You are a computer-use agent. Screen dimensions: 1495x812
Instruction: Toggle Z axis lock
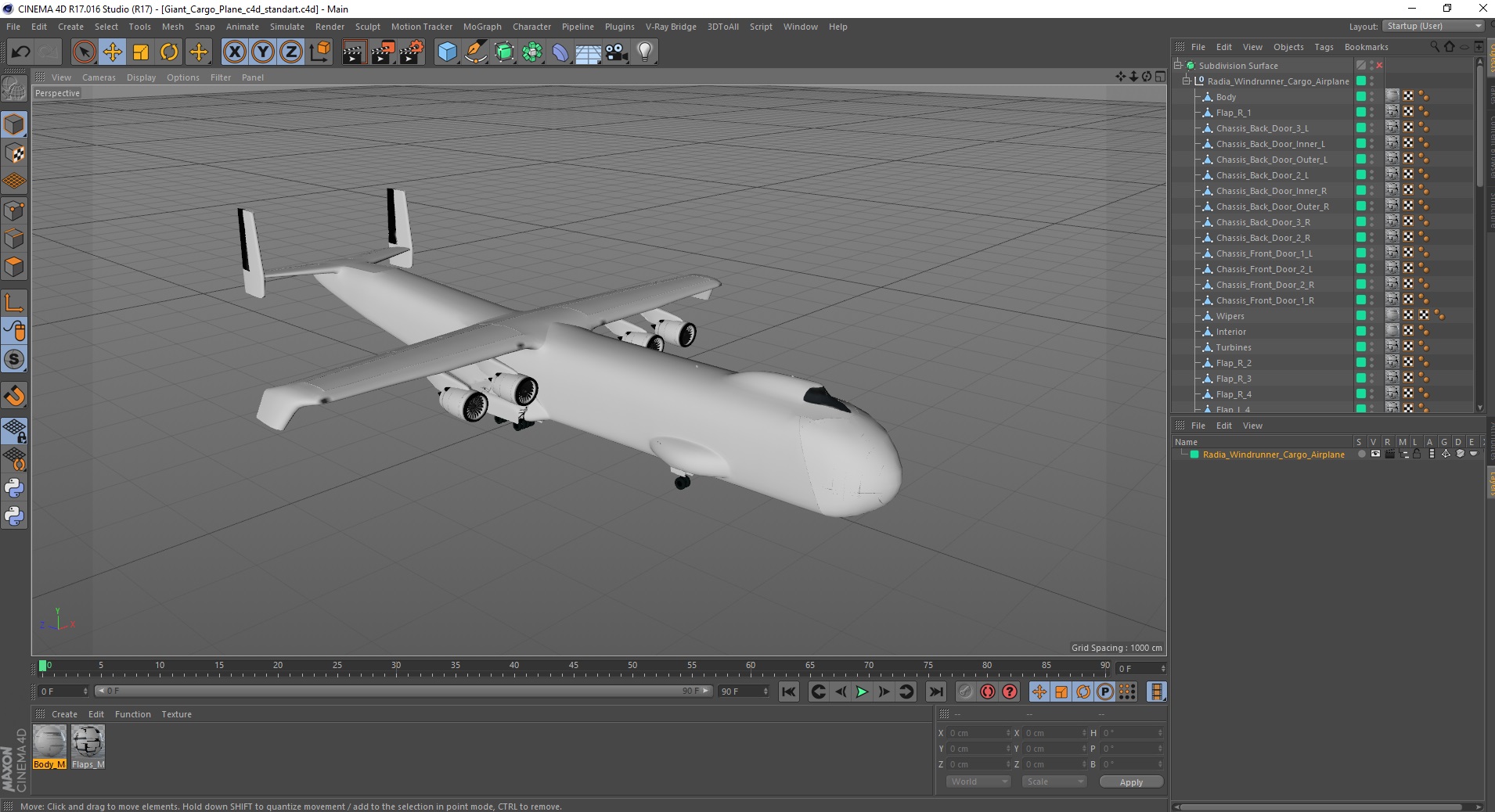(x=291, y=52)
